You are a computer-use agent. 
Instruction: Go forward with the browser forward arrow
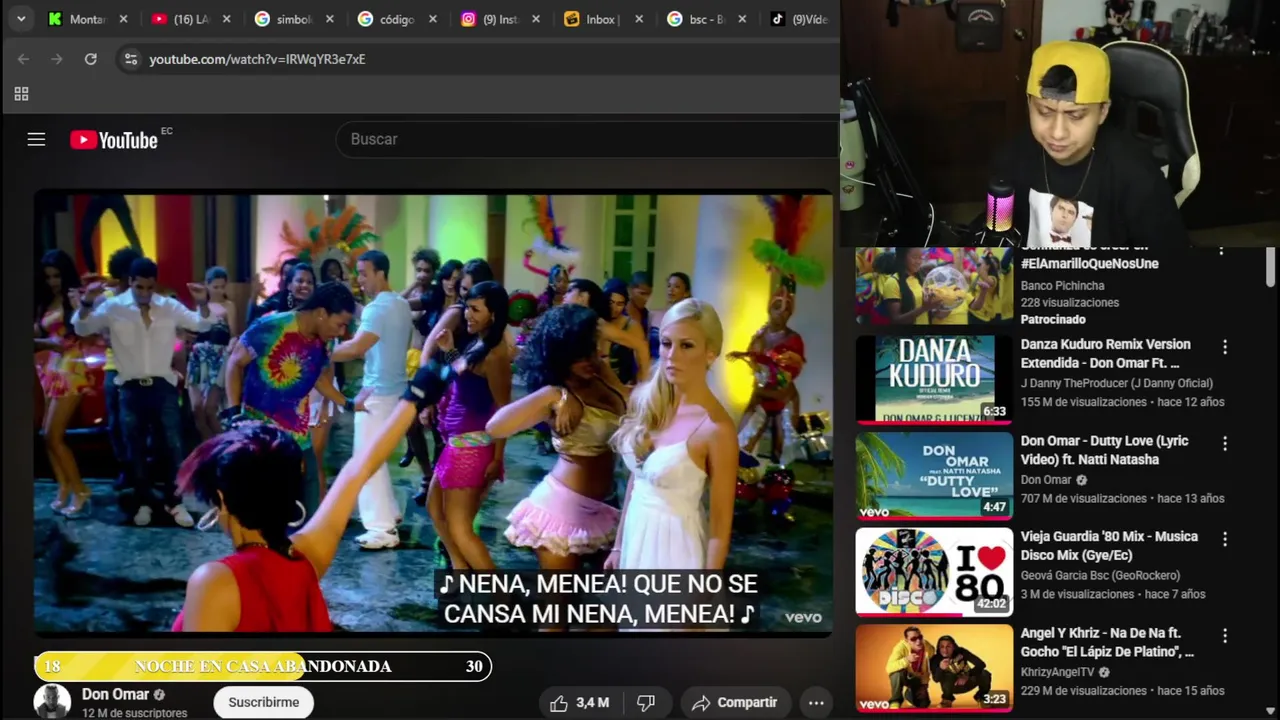coord(57,59)
